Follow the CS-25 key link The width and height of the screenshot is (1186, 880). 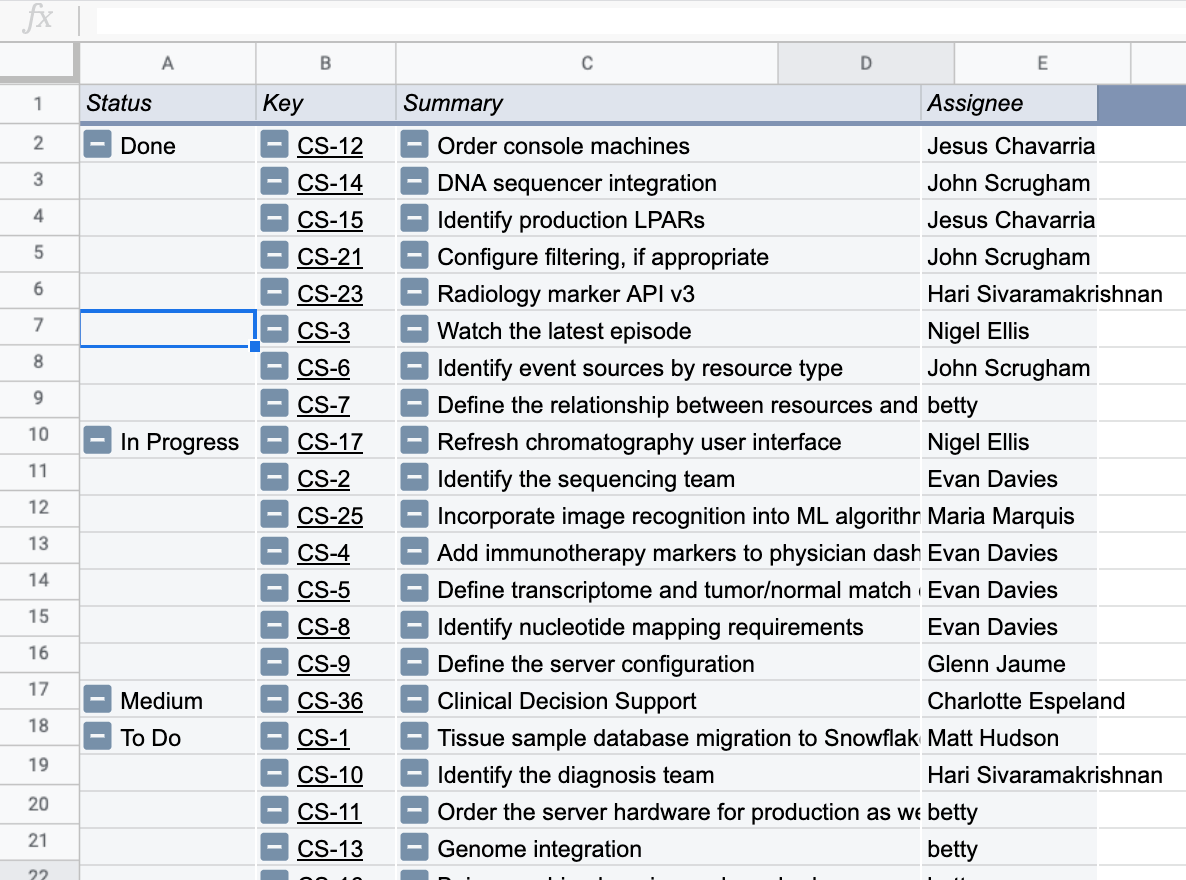click(330, 516)
